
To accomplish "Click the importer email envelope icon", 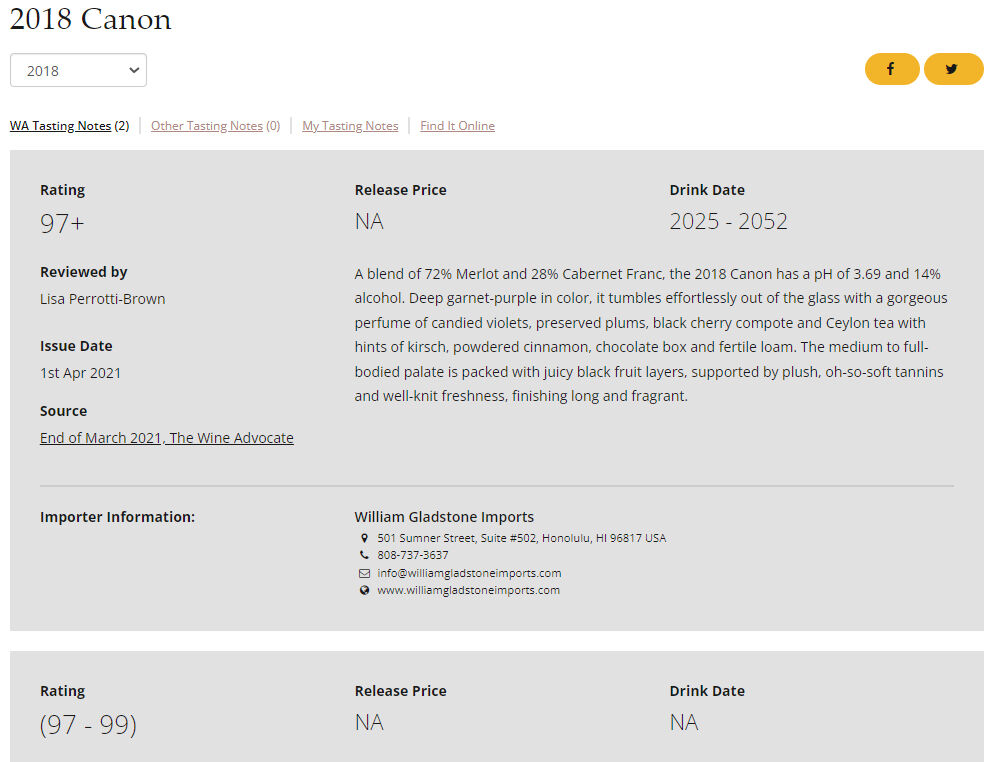I will 364,573.
